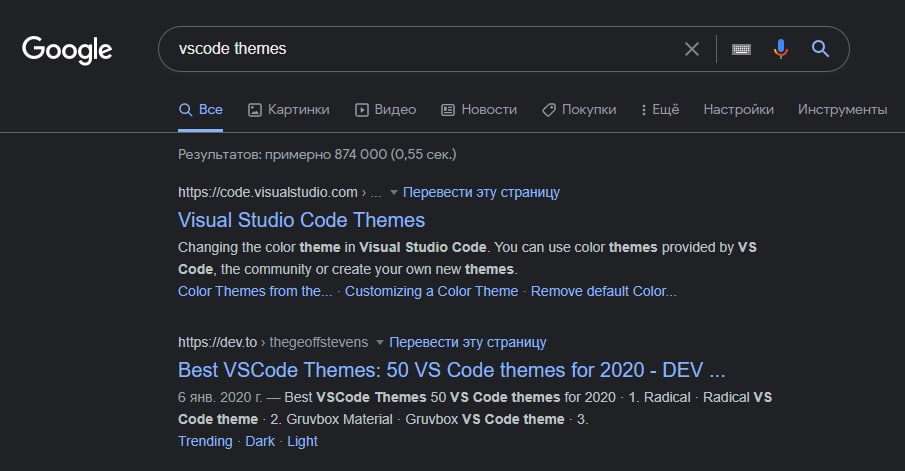The width and height of the screenshot is (905, 471).
Task: Expand the Ещё menu
Action: coord(660,109)
